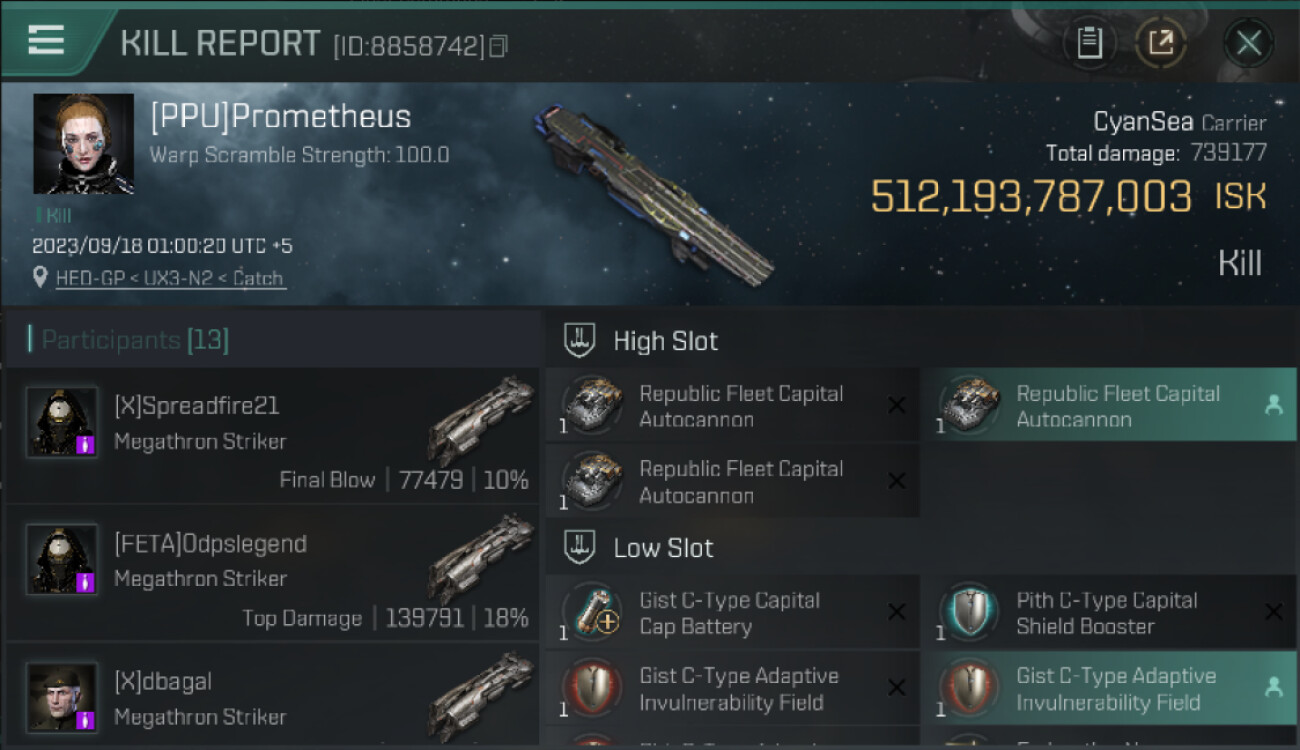The width and height of the screenshot is (1300, 750).
Task: Click the clipboard report icon
Action: point(1089,43)
